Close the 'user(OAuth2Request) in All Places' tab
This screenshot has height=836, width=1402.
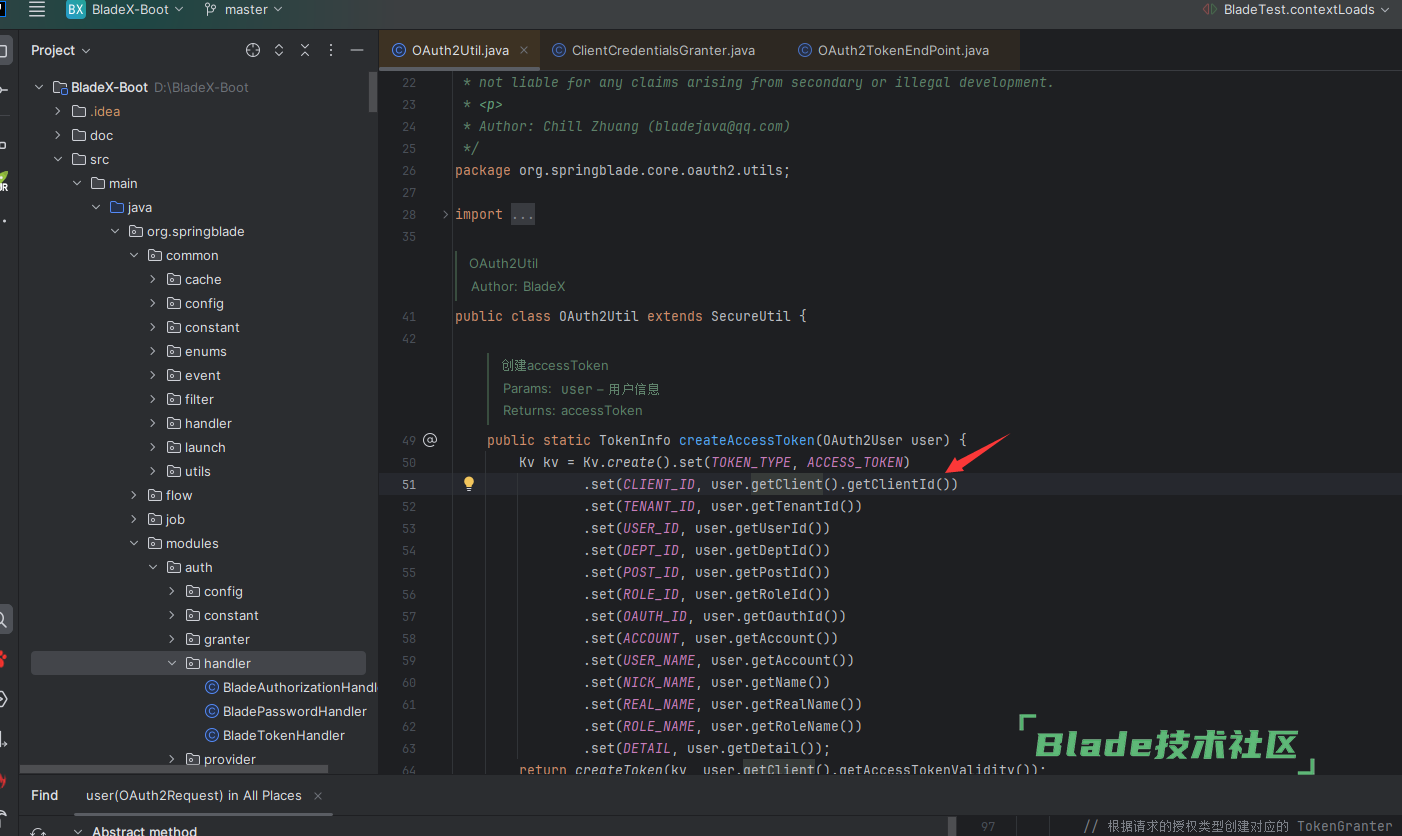pyautogui.click(x=318, y=796)
